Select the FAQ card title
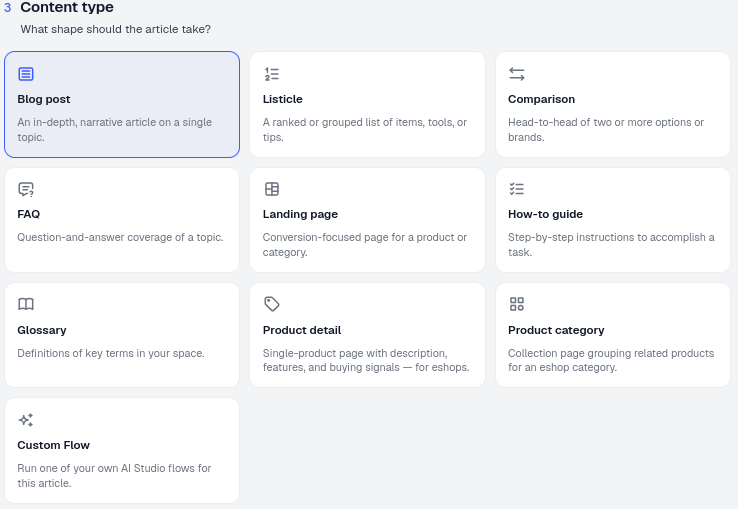The width and height of the screenshot is (738, 509). click(x=29, y=214)
